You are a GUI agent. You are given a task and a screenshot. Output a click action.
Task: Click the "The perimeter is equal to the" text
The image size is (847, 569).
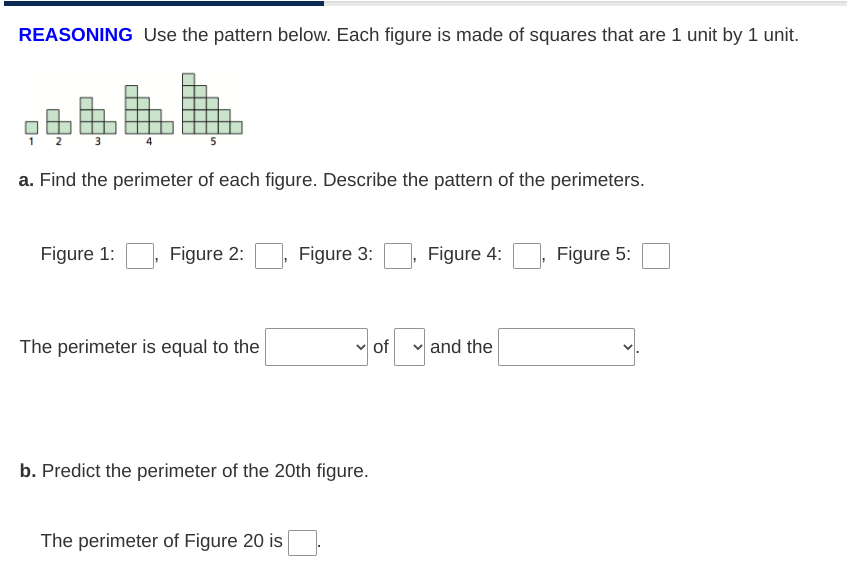point(140,347)
